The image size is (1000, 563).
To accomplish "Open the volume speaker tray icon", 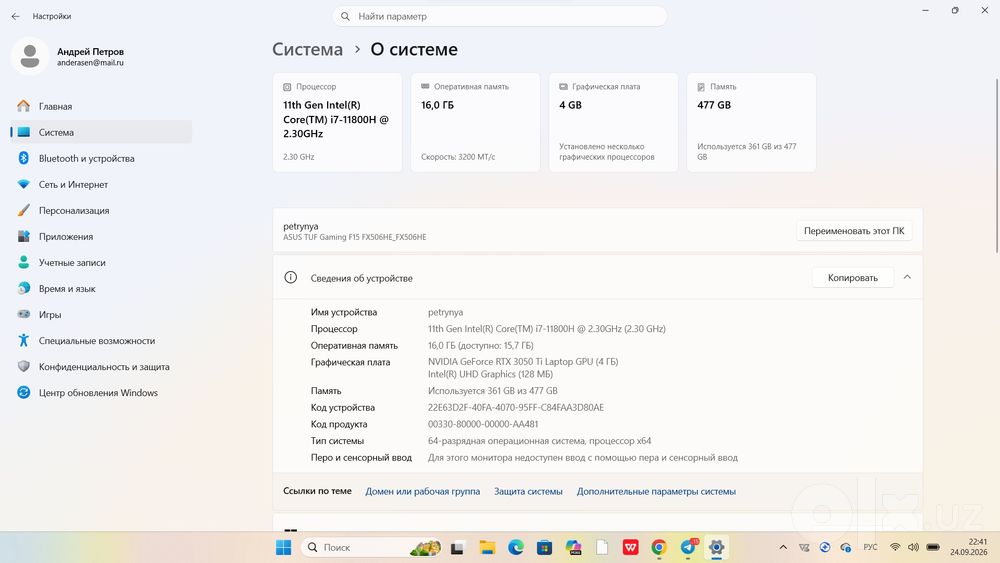I will point(913,547).
